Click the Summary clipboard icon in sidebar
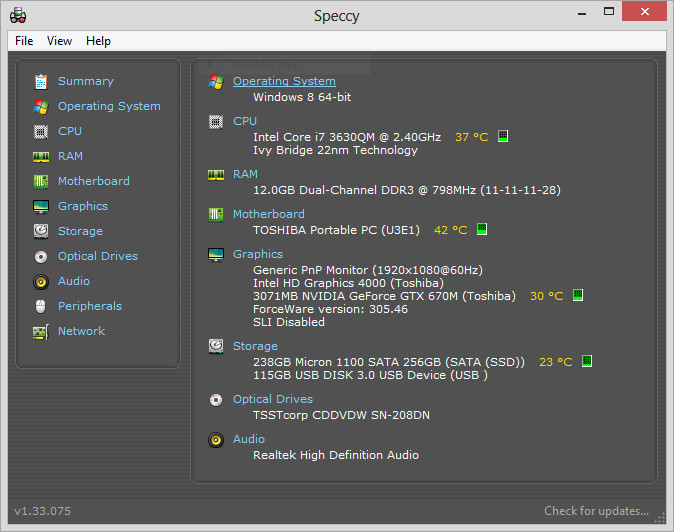Screen dimensions: 674x532 pos(41,81)
